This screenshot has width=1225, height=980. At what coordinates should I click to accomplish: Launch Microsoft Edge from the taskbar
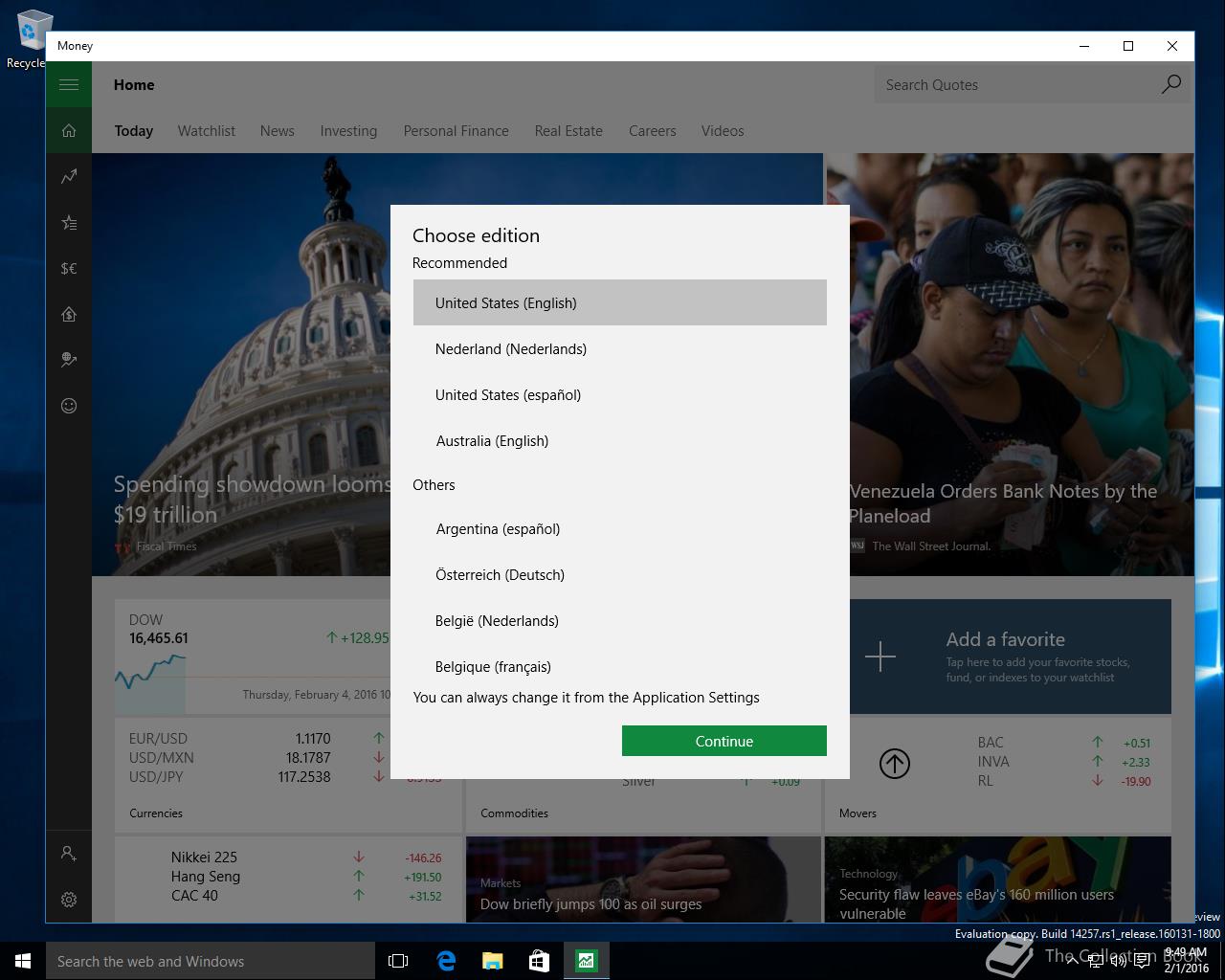pos(446,961)
